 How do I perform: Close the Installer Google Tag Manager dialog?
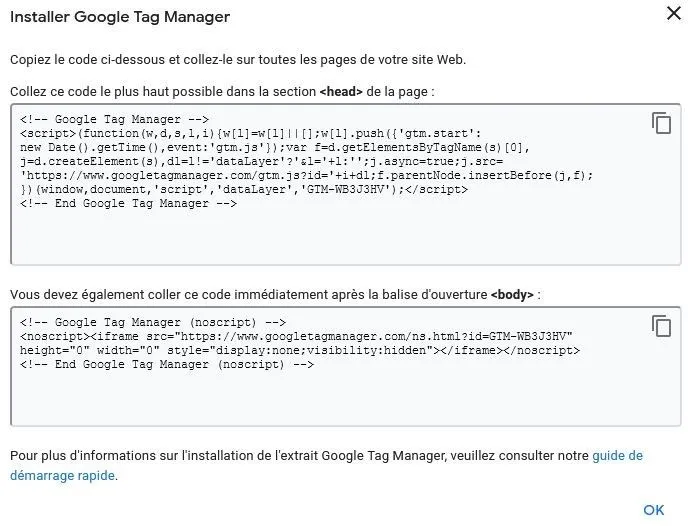[x=674, y=14]
